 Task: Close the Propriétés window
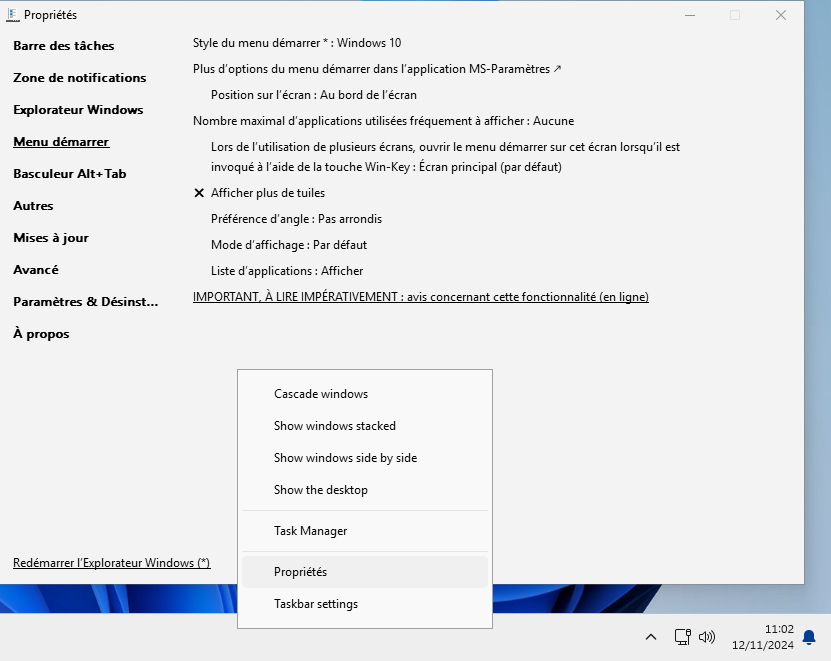coord(781,15)
